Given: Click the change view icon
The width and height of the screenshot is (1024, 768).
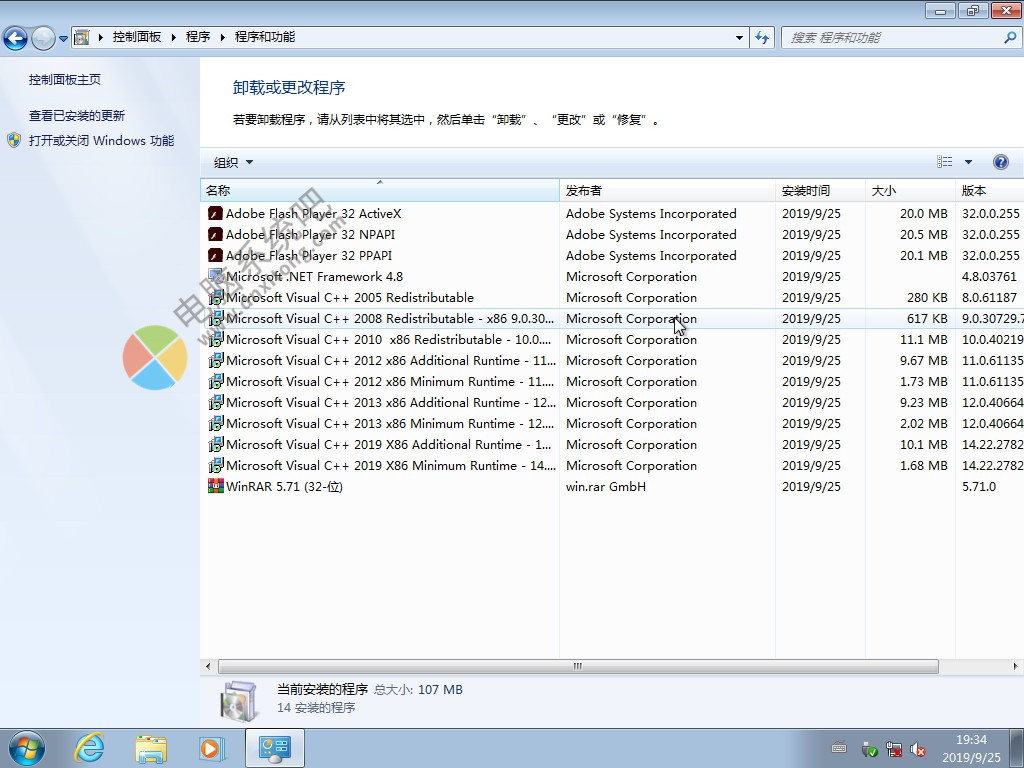Looking at the screenshot, I should tap(944, 162).
